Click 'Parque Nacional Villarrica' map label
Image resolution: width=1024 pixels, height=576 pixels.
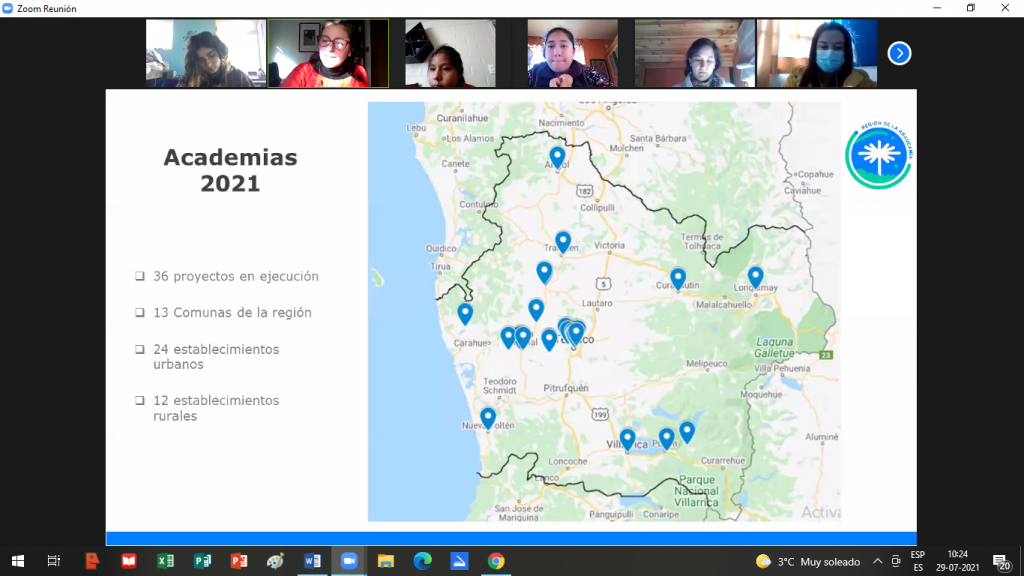click(x=696, y=491)
